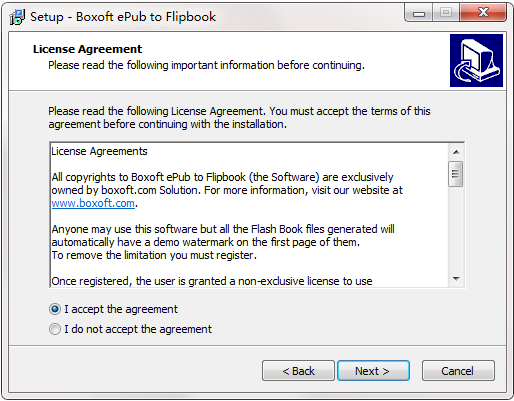Minimize the Setup window

coord(419,13)
